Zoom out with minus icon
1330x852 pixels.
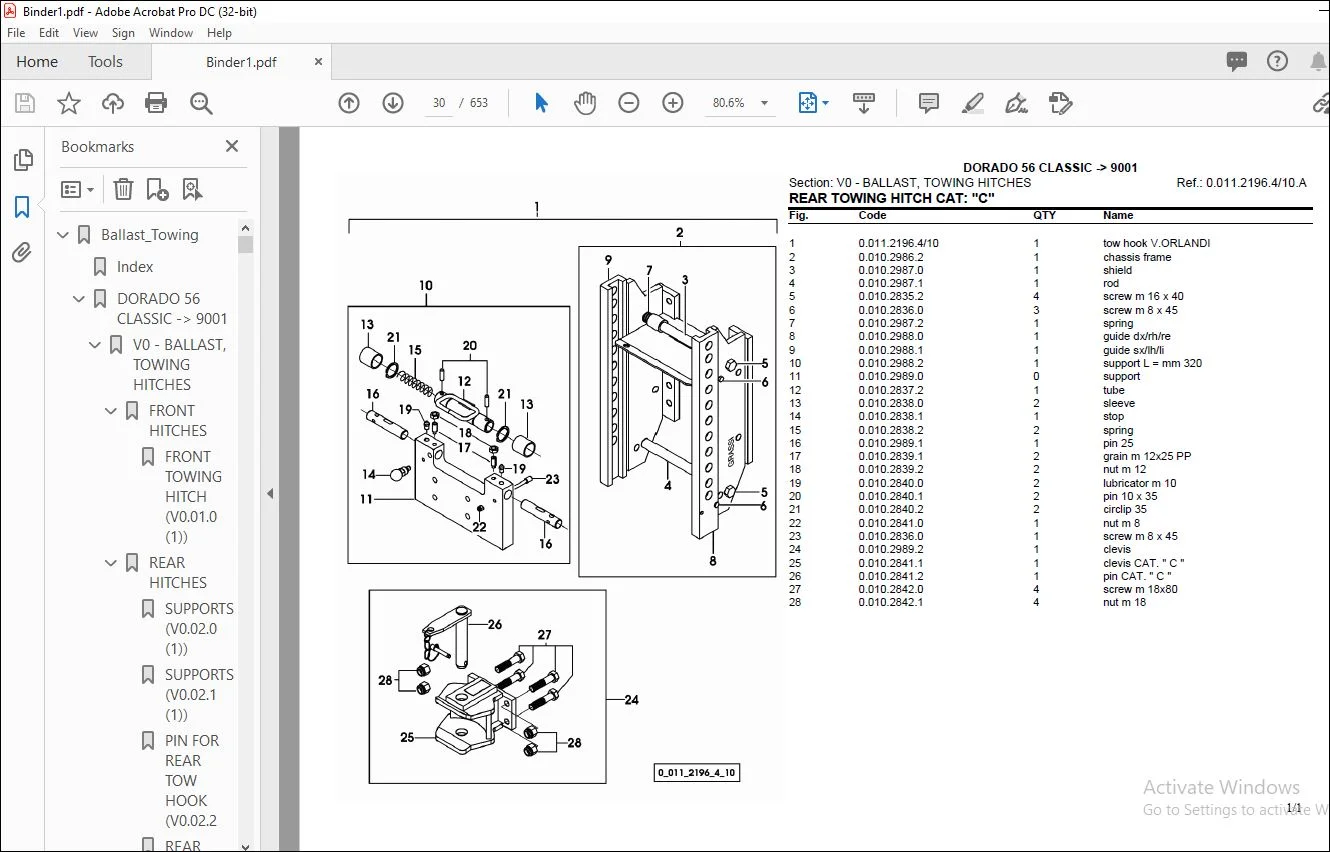[629, 103]
